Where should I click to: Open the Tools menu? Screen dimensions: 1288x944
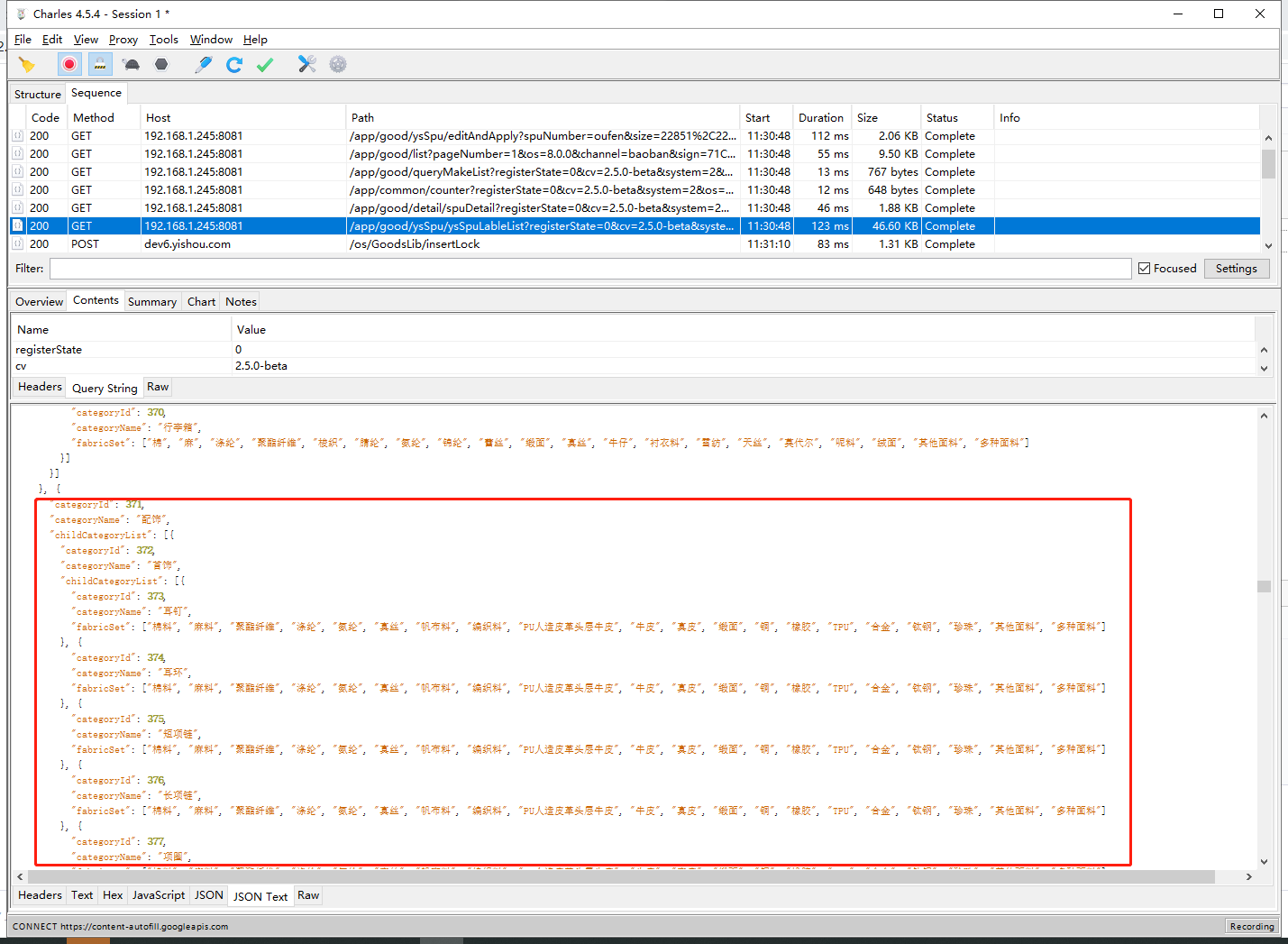pos(164,40)
